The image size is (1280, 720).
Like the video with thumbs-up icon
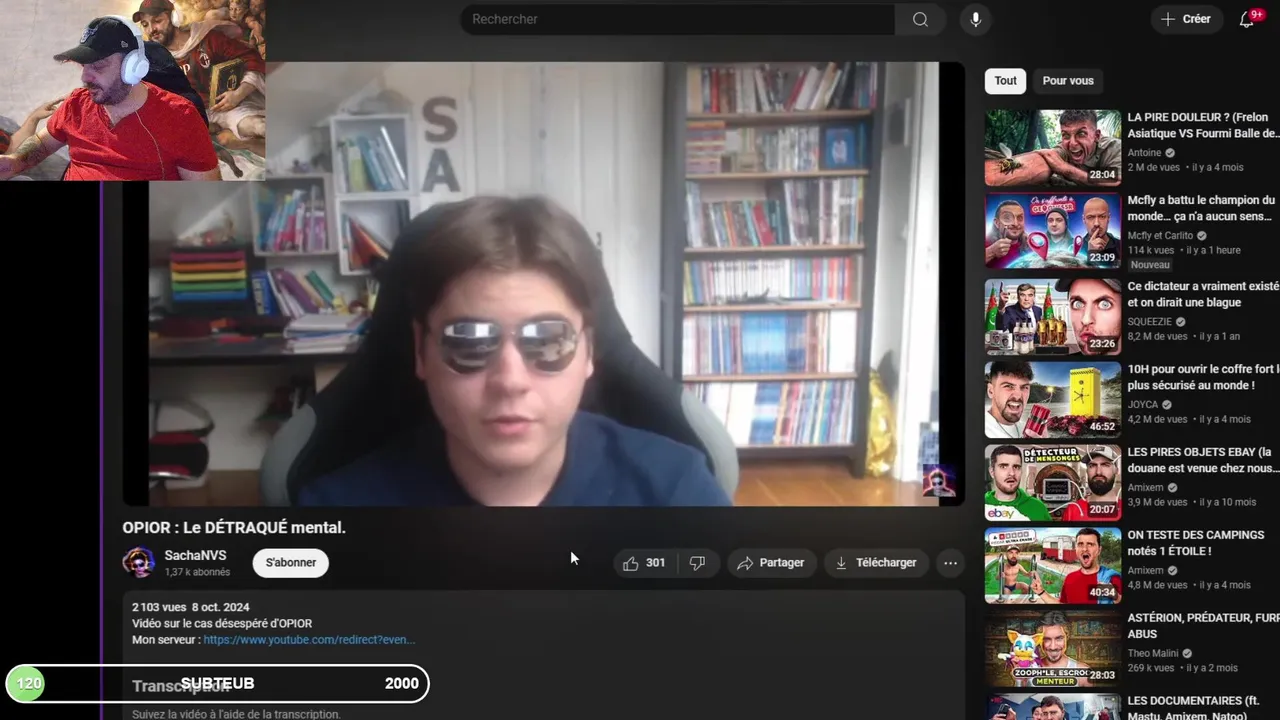tap(644, 563)
